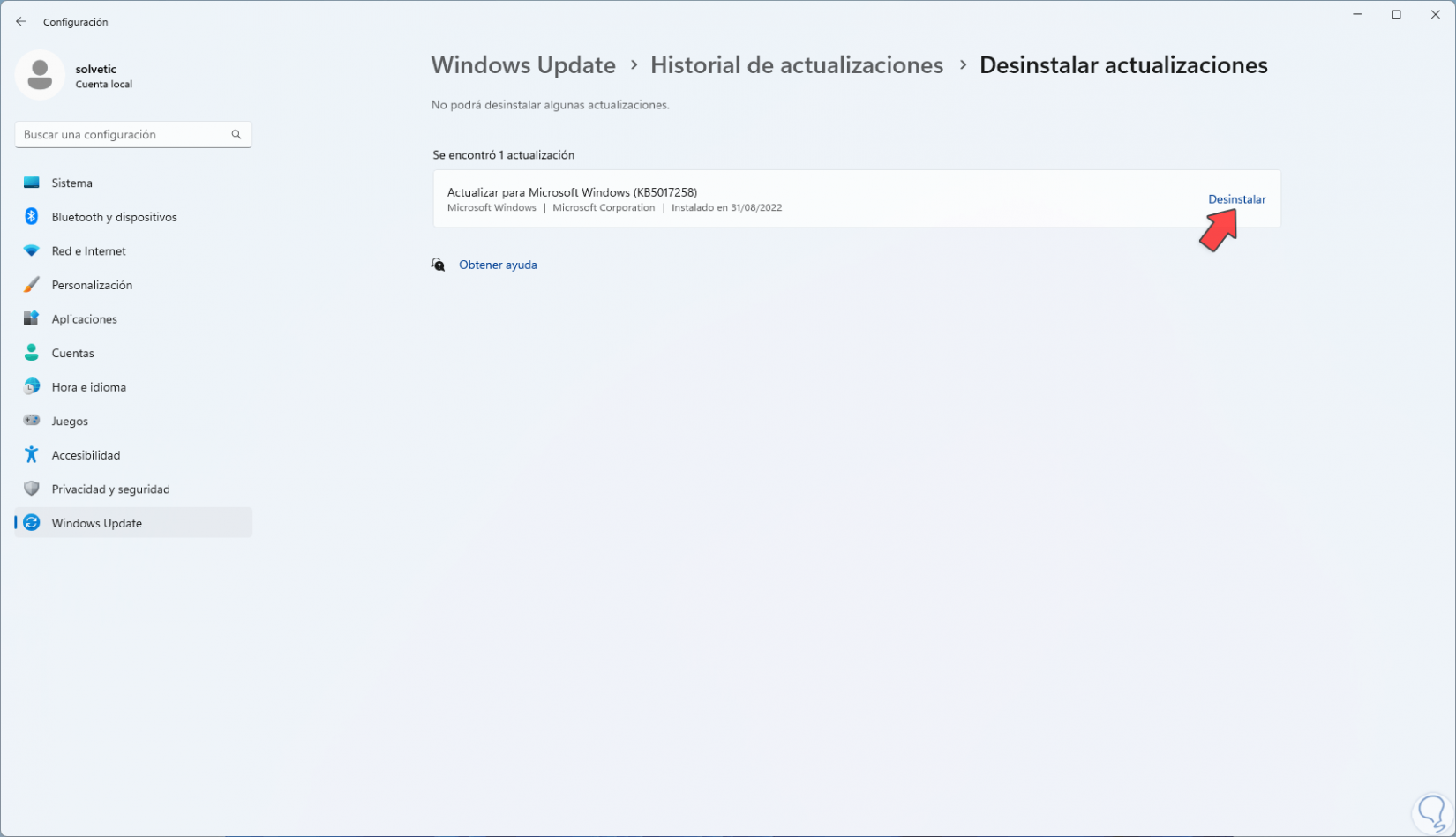Minimize the Configuración window
This screenshot has height=837, width=1456.
click(x=1357, y=15)
